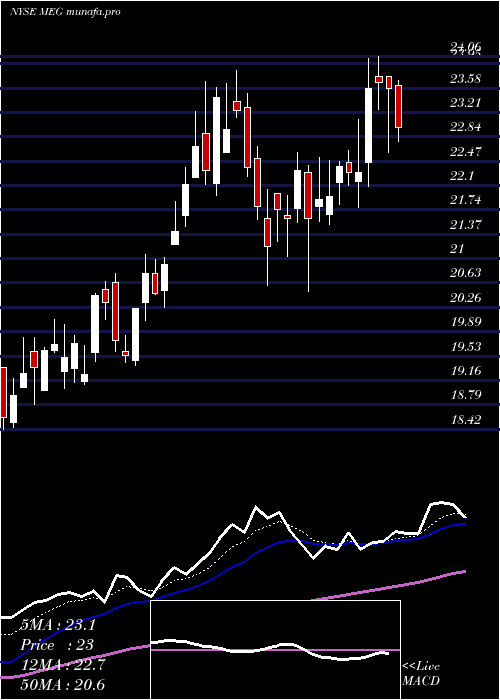Viewport: 500px width, 700px height.
Task: Select the 23.21 price axis label
Action: 465,103
